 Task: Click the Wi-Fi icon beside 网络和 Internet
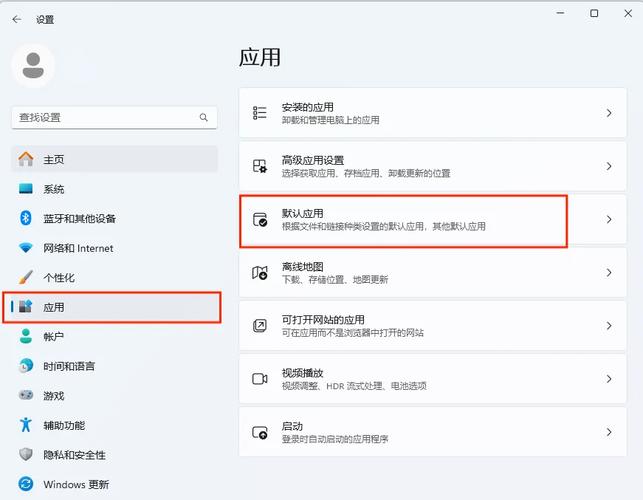(x=26, y=248)
